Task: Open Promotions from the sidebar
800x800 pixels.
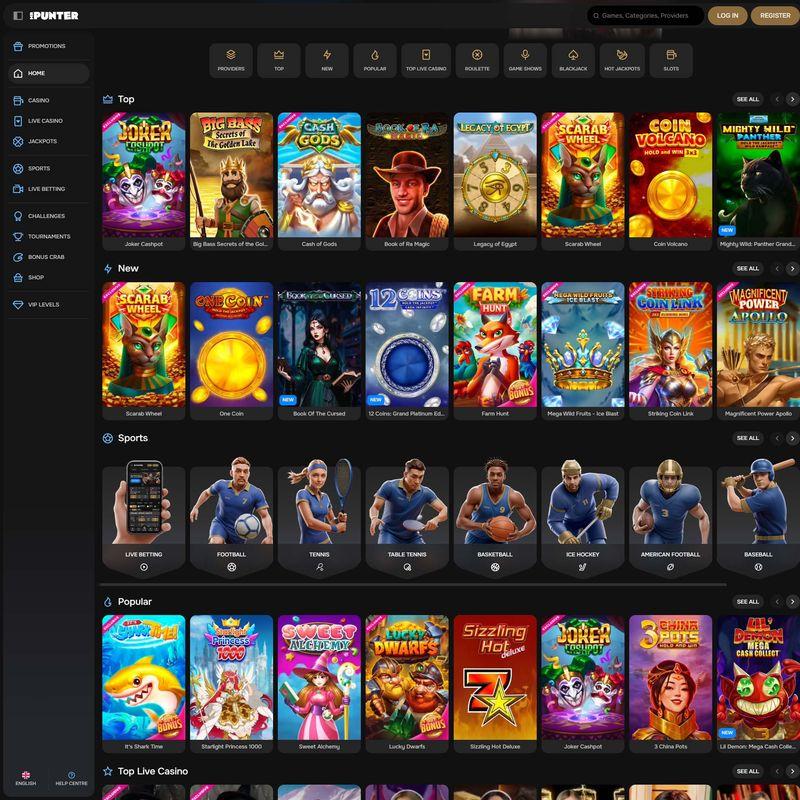Action: pos(47,46)
